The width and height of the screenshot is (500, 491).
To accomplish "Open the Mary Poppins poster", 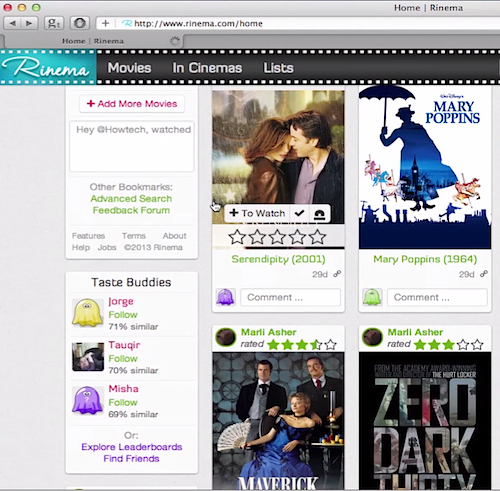I will pyautogui.click(x=425, y=167).
